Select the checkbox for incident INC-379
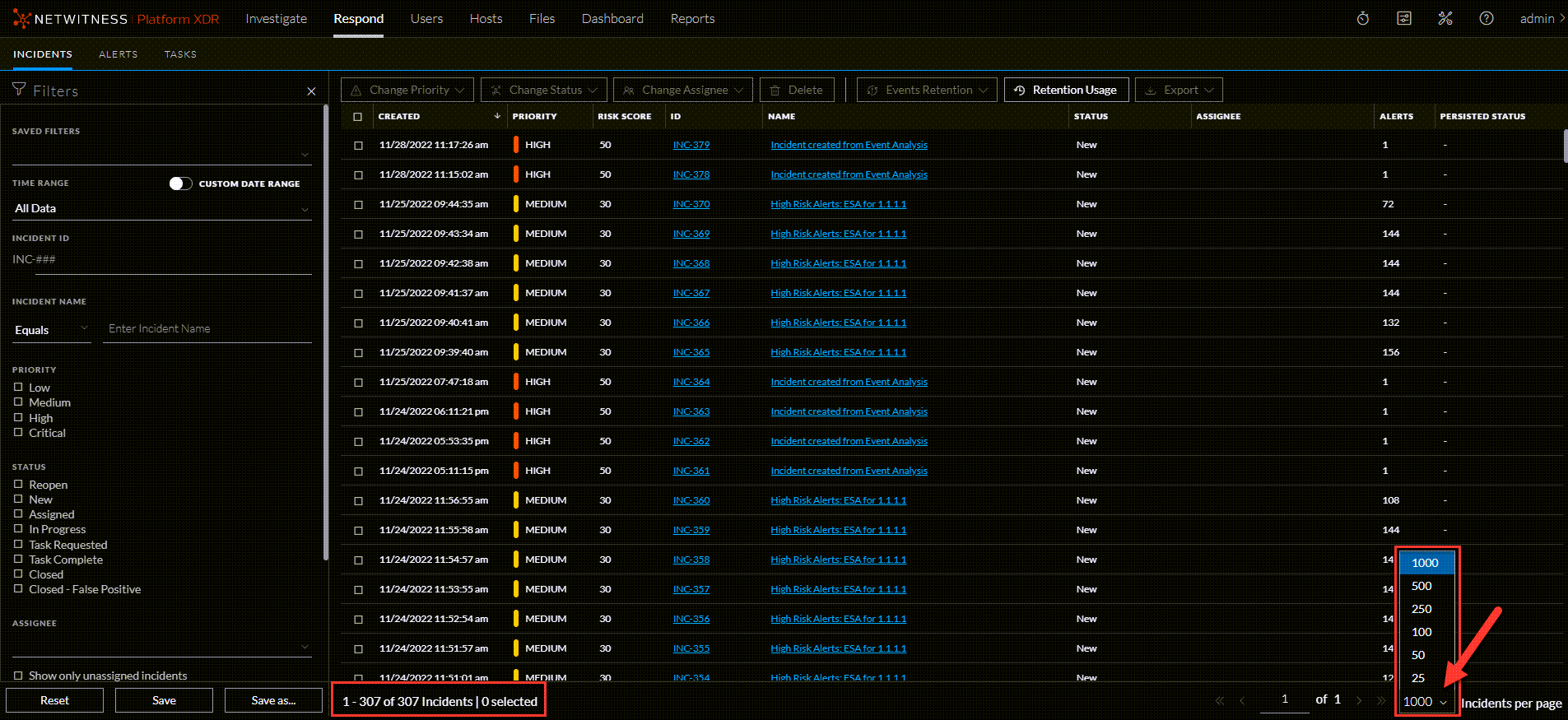The height and width of the screenshot is (720, 1568). pyautogui.click(x=358, y=146)
